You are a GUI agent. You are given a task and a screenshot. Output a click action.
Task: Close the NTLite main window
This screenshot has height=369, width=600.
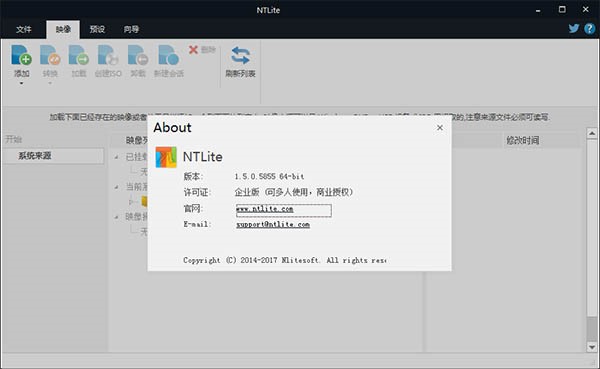(586, 10)
